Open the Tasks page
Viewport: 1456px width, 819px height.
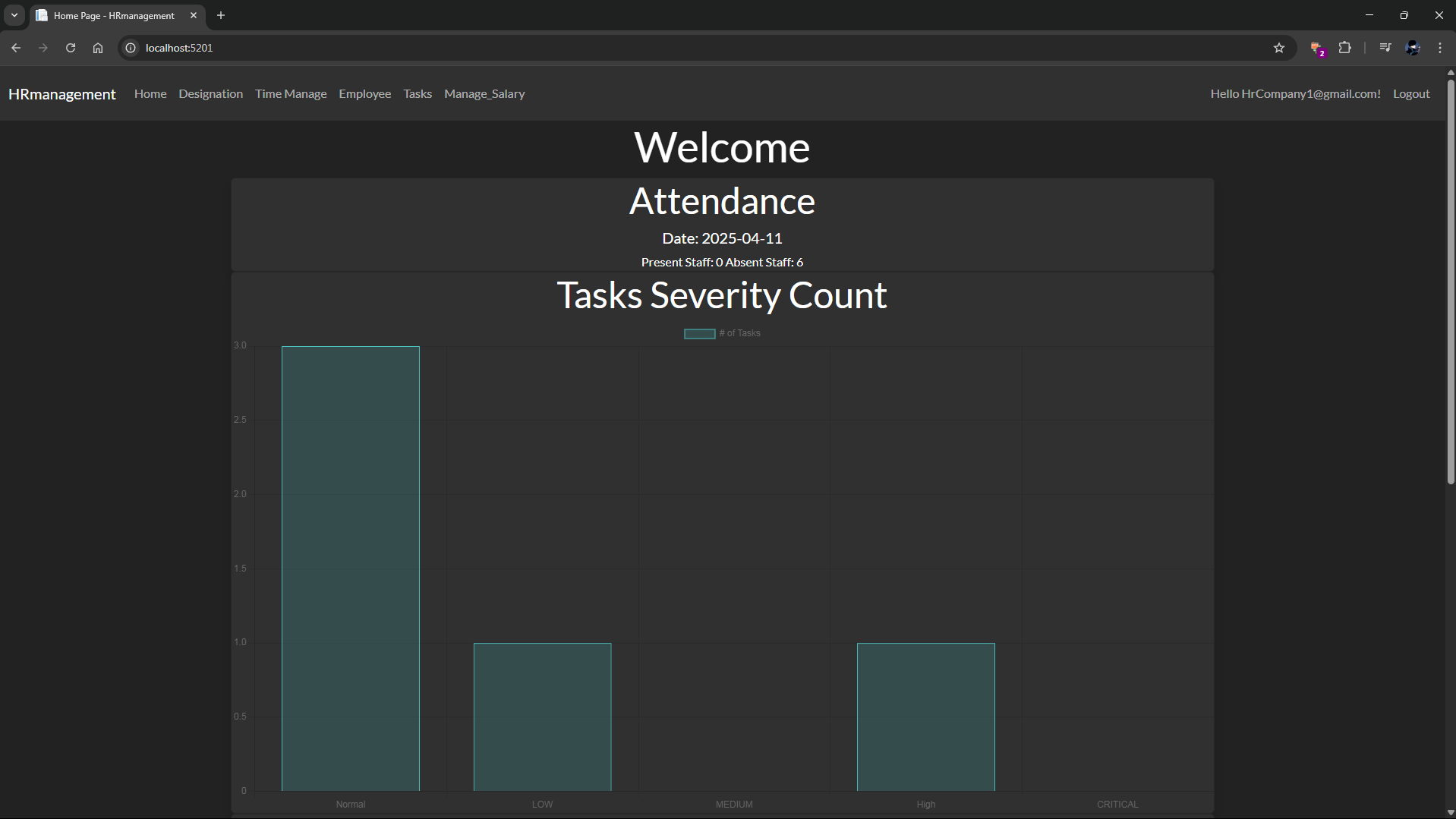[418, 94]
